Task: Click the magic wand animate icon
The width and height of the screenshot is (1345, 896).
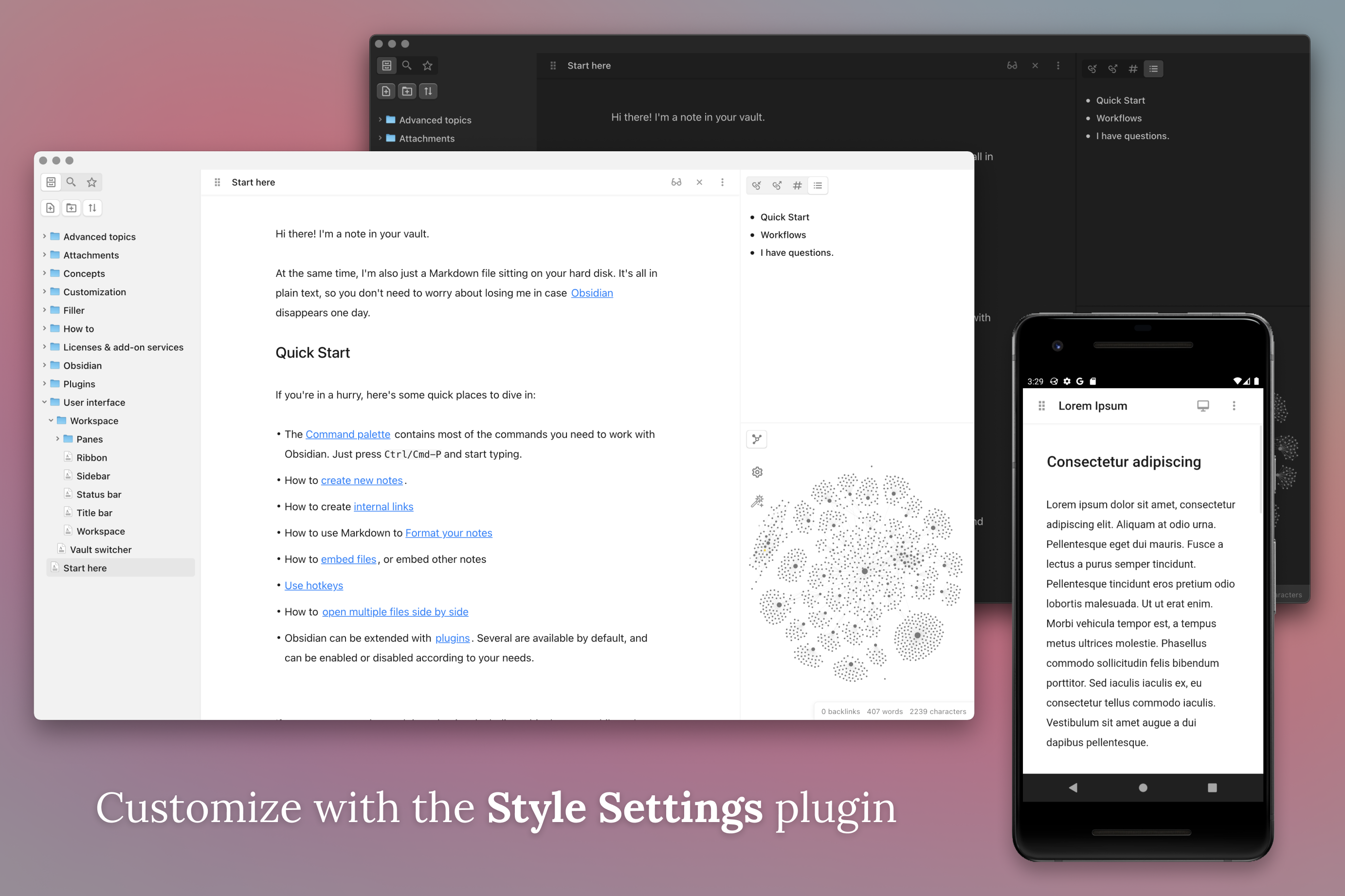Action: (757, 501)
